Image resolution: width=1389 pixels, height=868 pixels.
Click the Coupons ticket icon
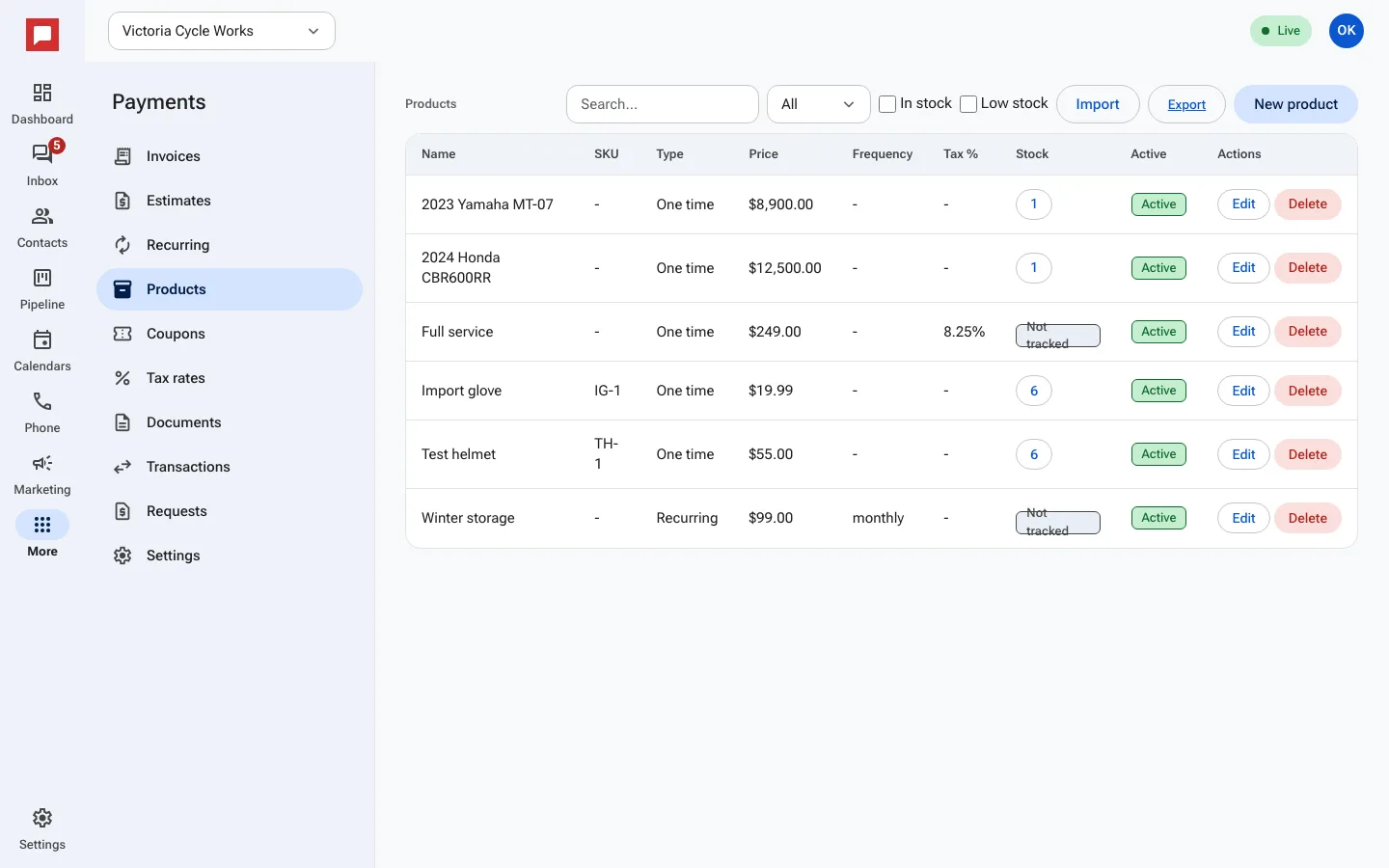tap(123, 334)
